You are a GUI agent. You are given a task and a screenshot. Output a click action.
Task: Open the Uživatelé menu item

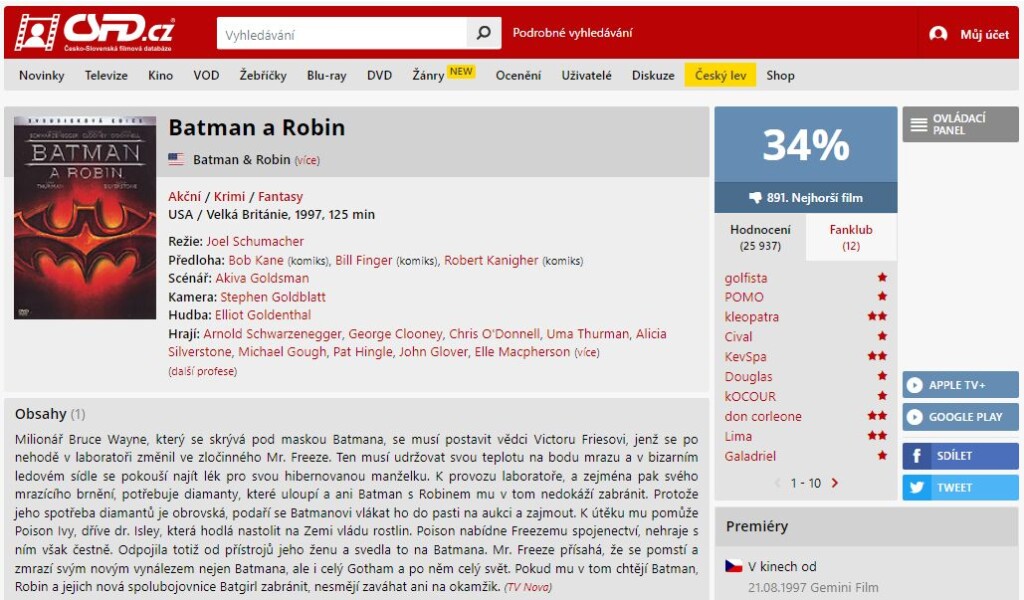[586, 76]
